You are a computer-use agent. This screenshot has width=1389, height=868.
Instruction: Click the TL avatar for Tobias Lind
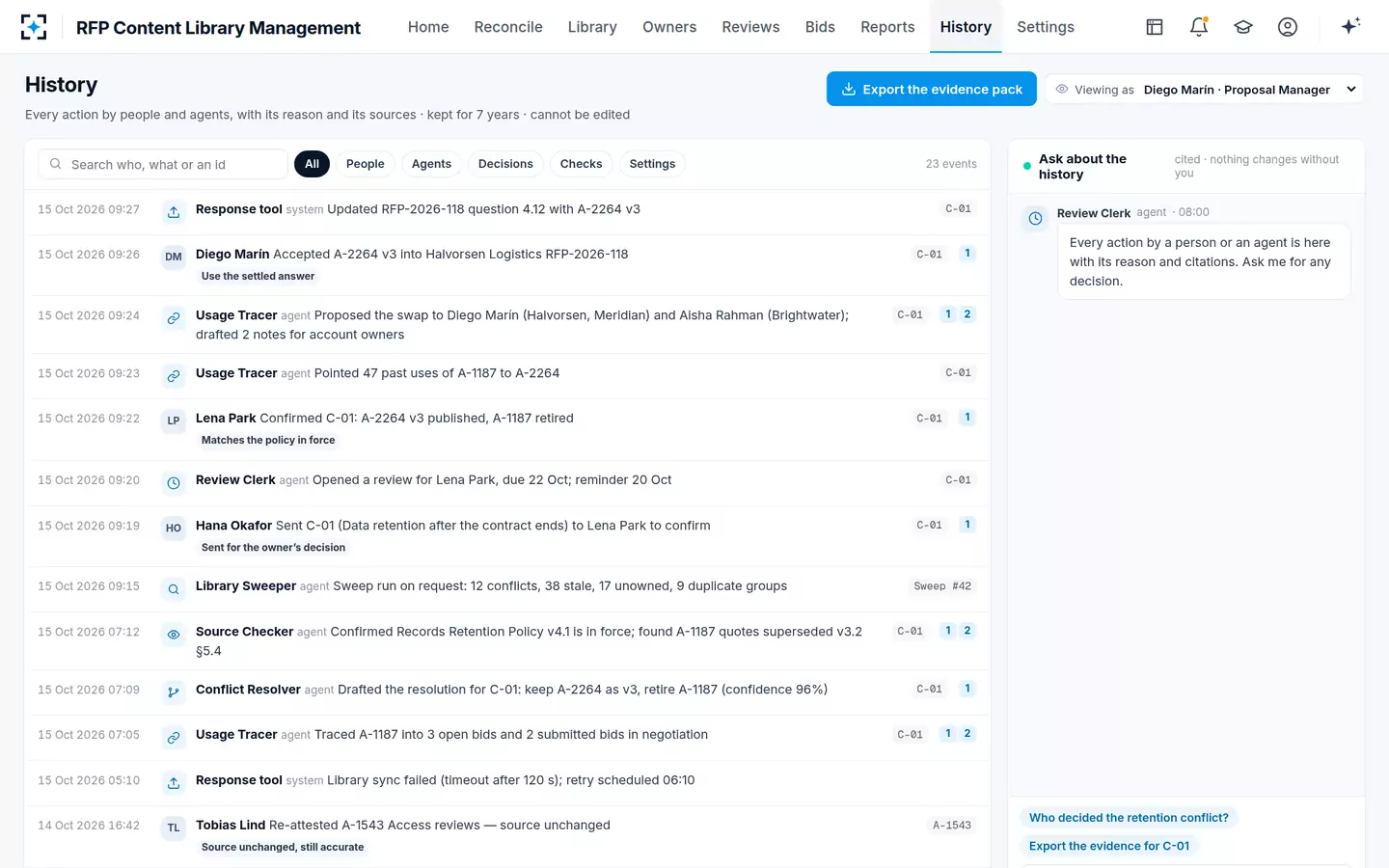coord(174,828)
